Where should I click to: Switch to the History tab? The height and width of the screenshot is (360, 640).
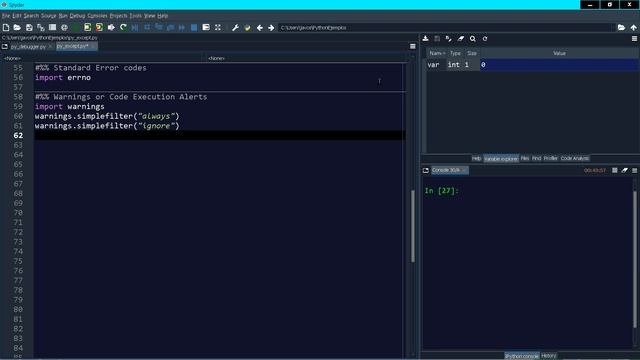549,356
